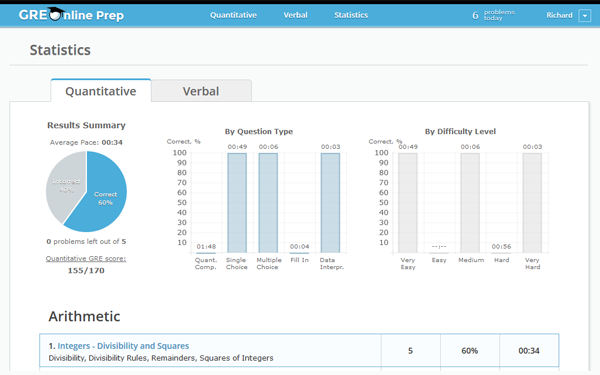Select the Quantitative statistics tab
Image resolution: width=600 pixels, height=375 pixels.
coord(101,91)
